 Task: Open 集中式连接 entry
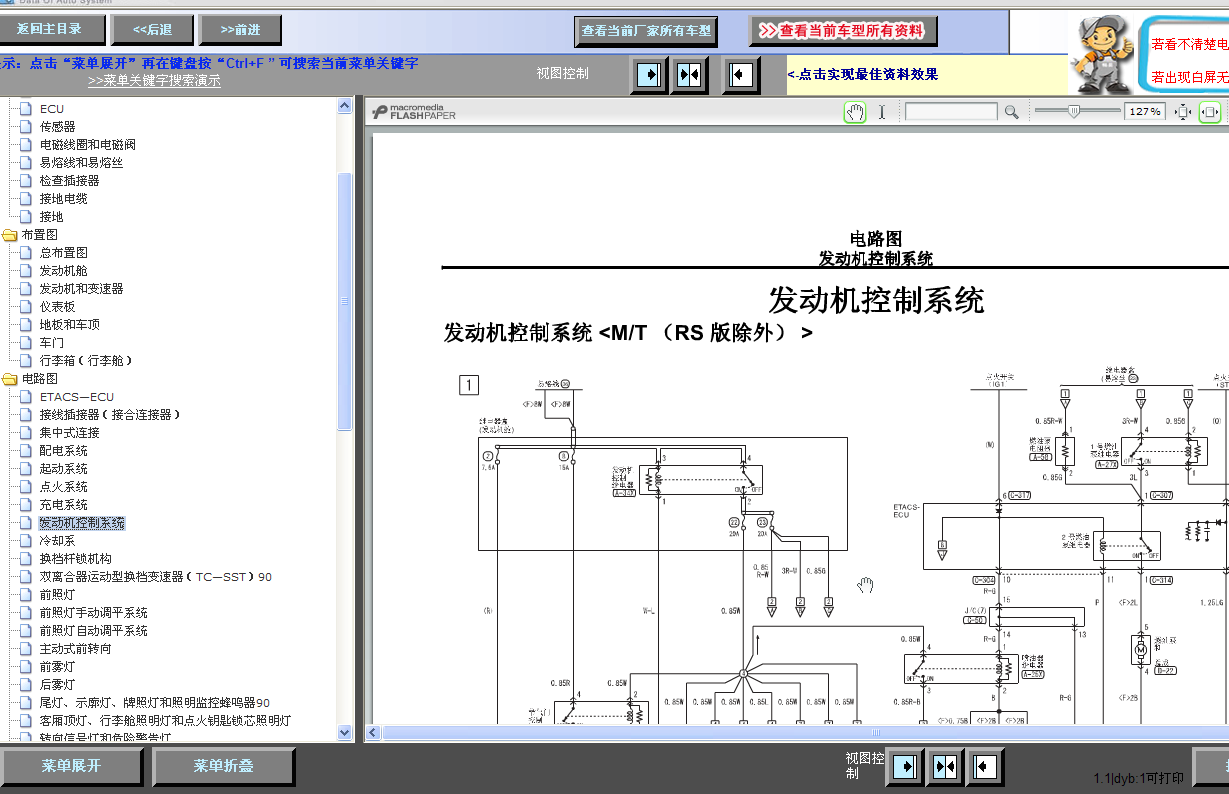[x=70, y=433]
